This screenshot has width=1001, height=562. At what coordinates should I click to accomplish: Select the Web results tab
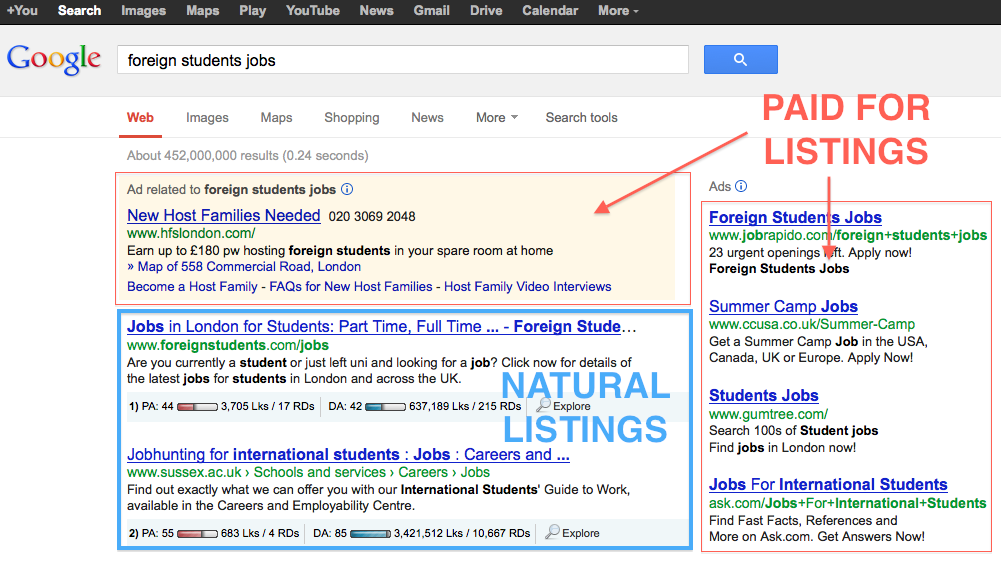(x=140, y=118)
